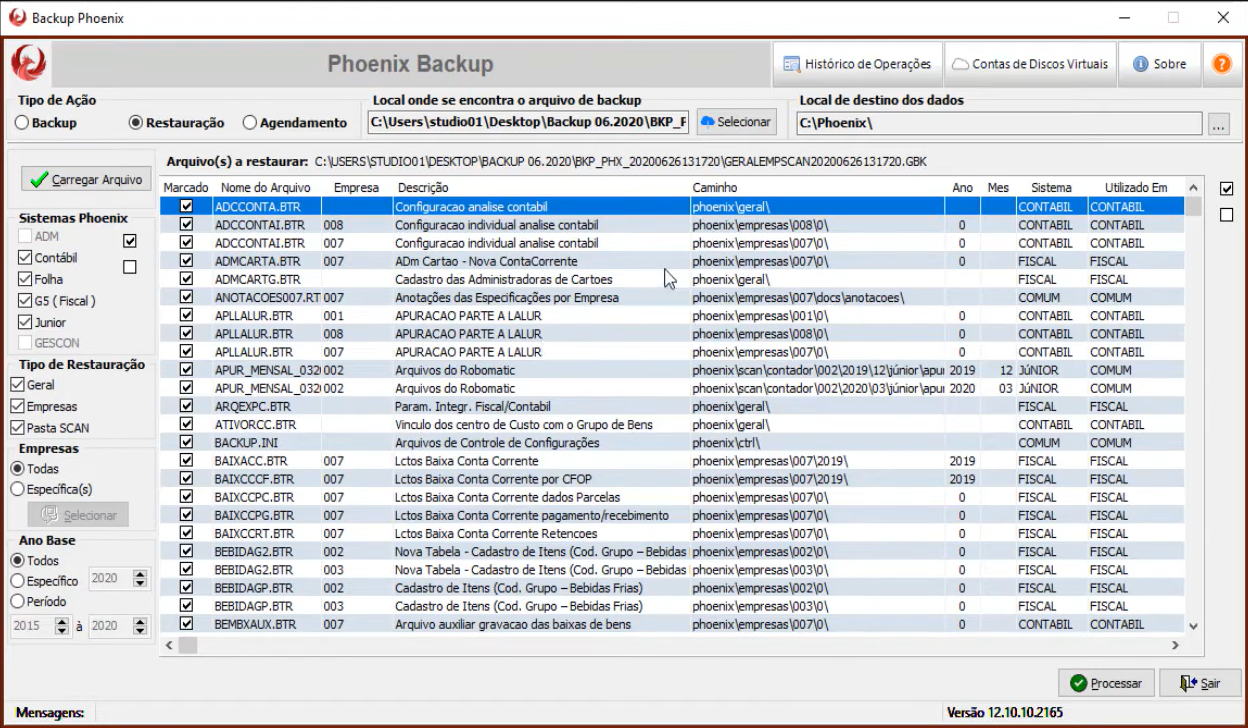The image size is (1248, 728).
Task: Sort by Empresa column header
Action: pyautogui.click(x=356, y=188)
